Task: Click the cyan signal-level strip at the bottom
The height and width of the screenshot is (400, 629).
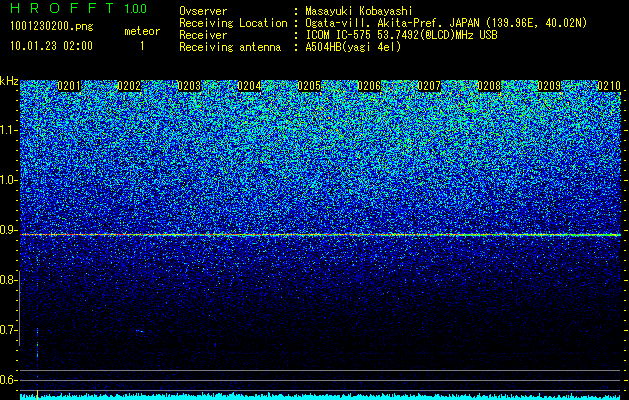Action: 321,397
